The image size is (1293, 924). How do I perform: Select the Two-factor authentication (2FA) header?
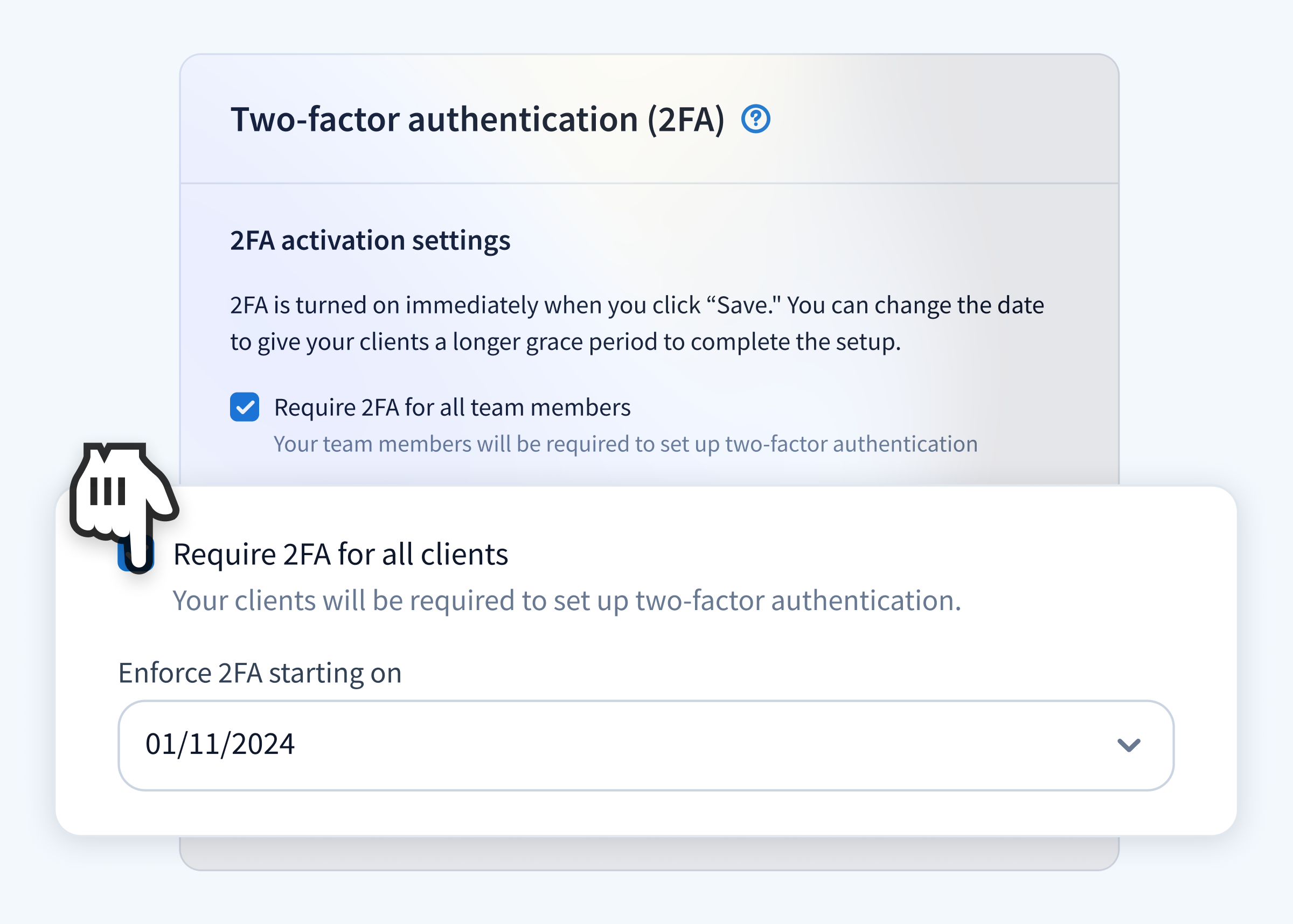pyautogui.click(x=478, y=118)
